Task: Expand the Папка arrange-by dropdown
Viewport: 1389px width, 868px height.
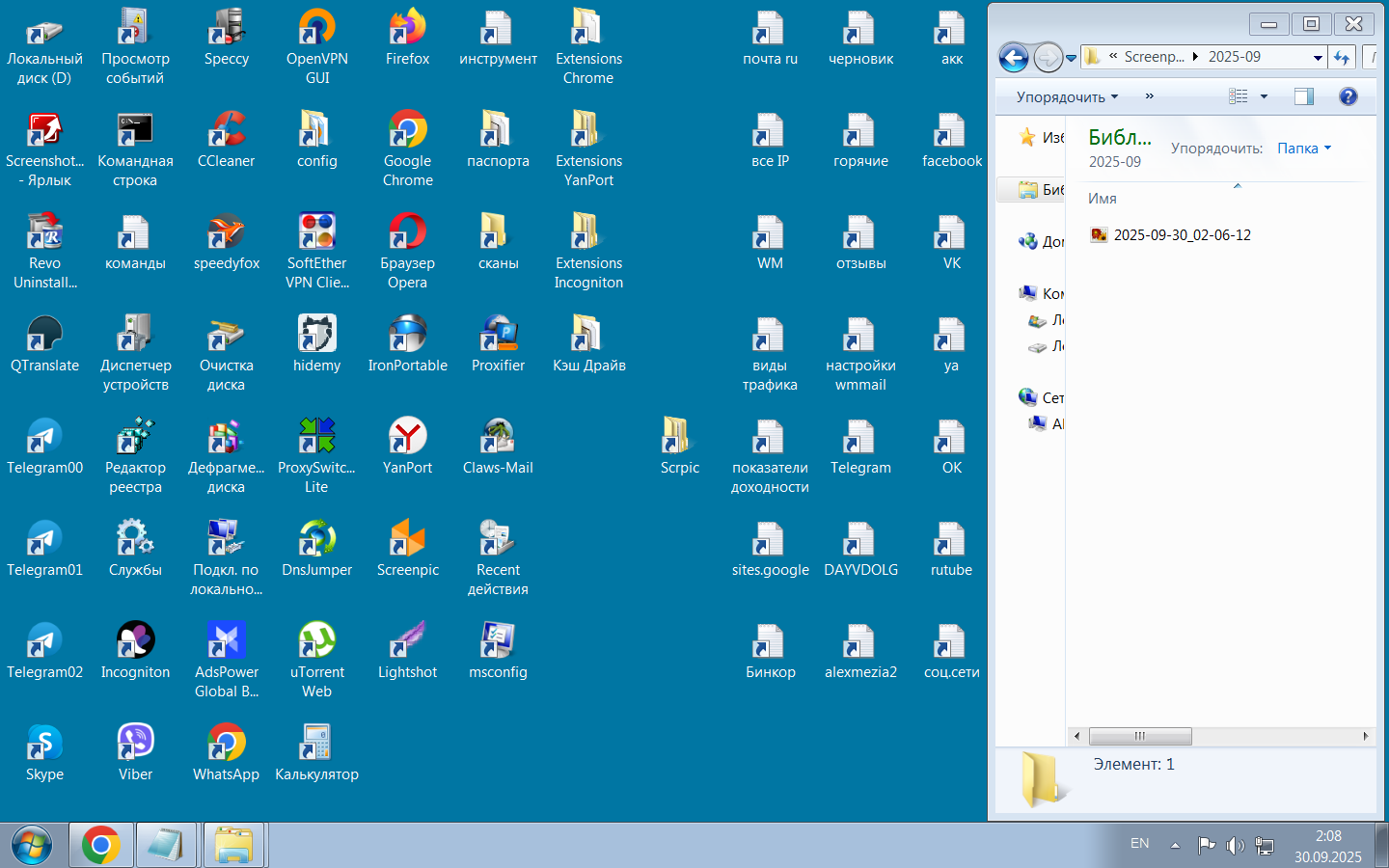Action: tap(1304, 149)
